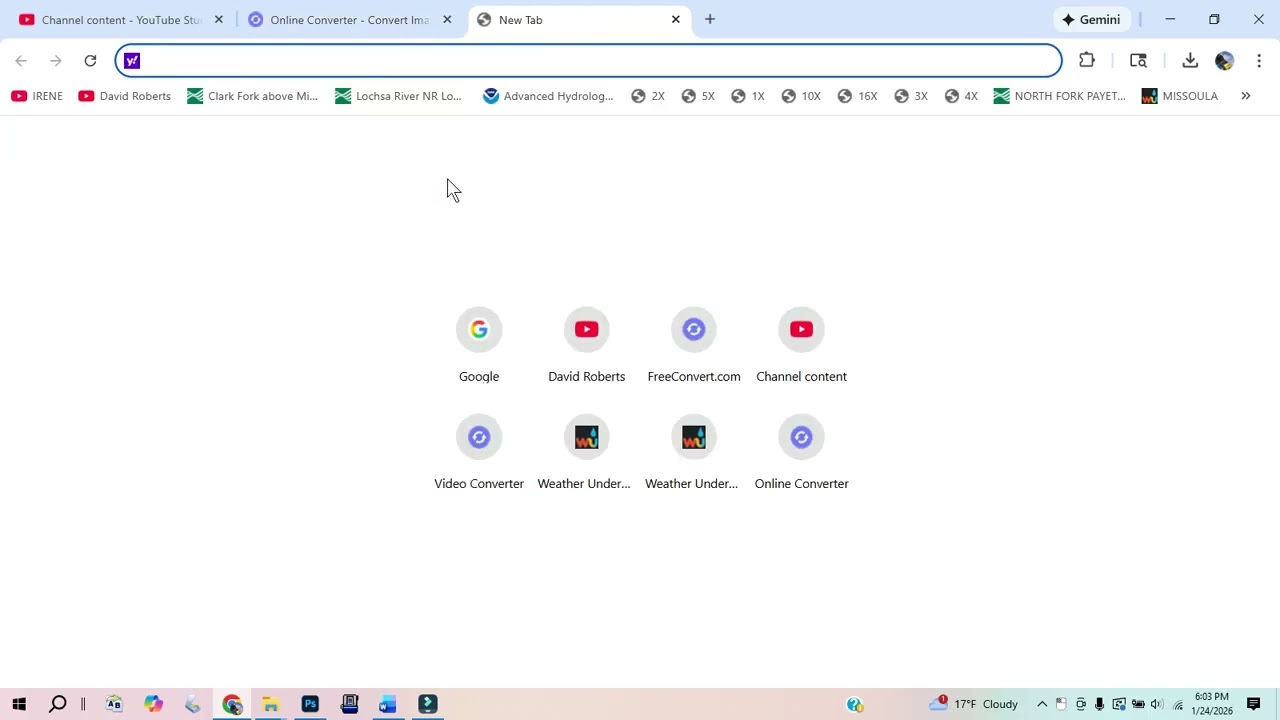The height and width of the screenshot is (720, 1280).
Task: Open File Explorer from the taskbar
Action: pyautogui.click(x=270, y=704)
